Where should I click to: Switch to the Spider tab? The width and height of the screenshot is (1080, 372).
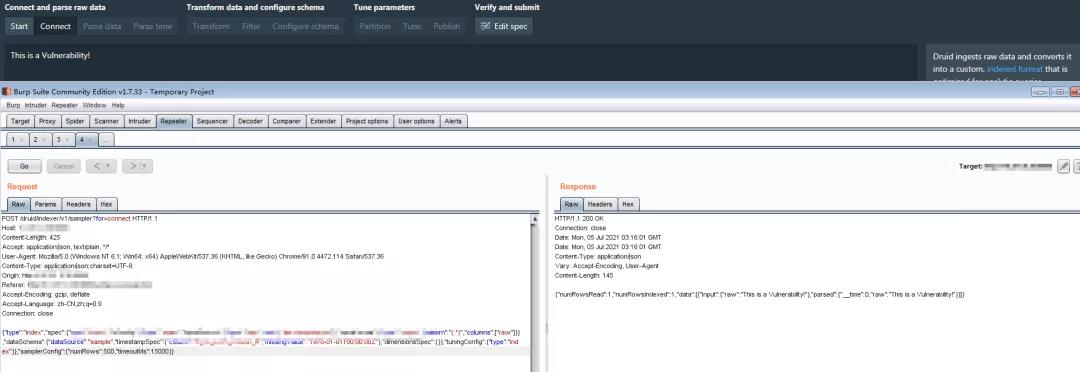click(74, 121)
